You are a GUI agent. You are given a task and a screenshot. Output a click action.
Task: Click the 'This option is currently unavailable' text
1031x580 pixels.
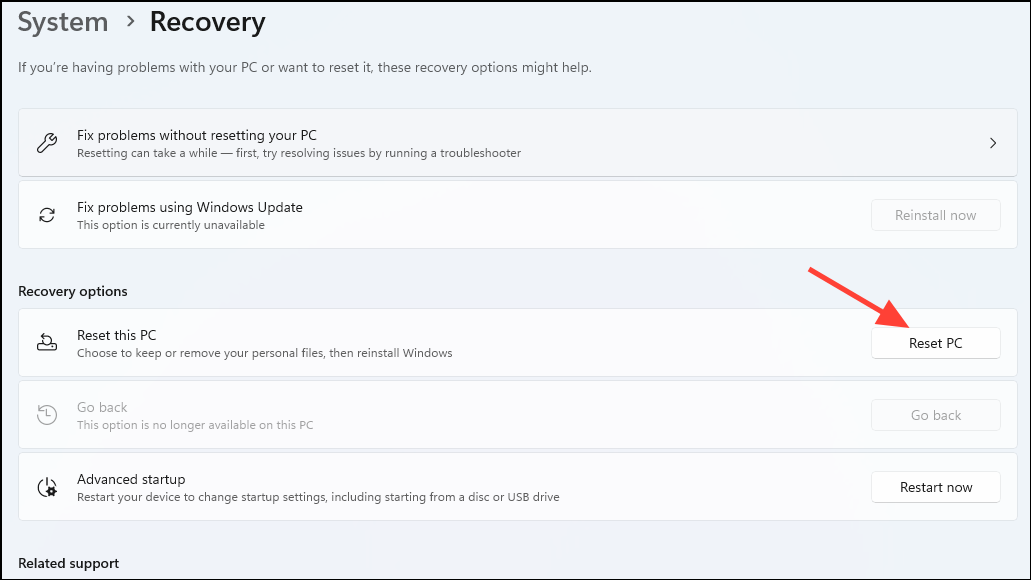click(170, 225)
